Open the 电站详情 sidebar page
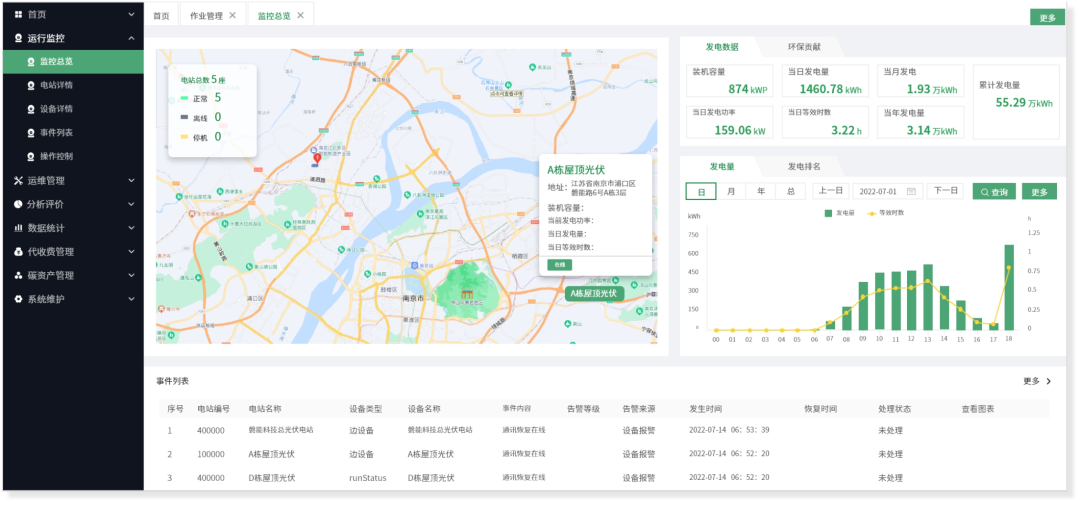The width and height of the screenshot is (1080, 506). [73, 85]
